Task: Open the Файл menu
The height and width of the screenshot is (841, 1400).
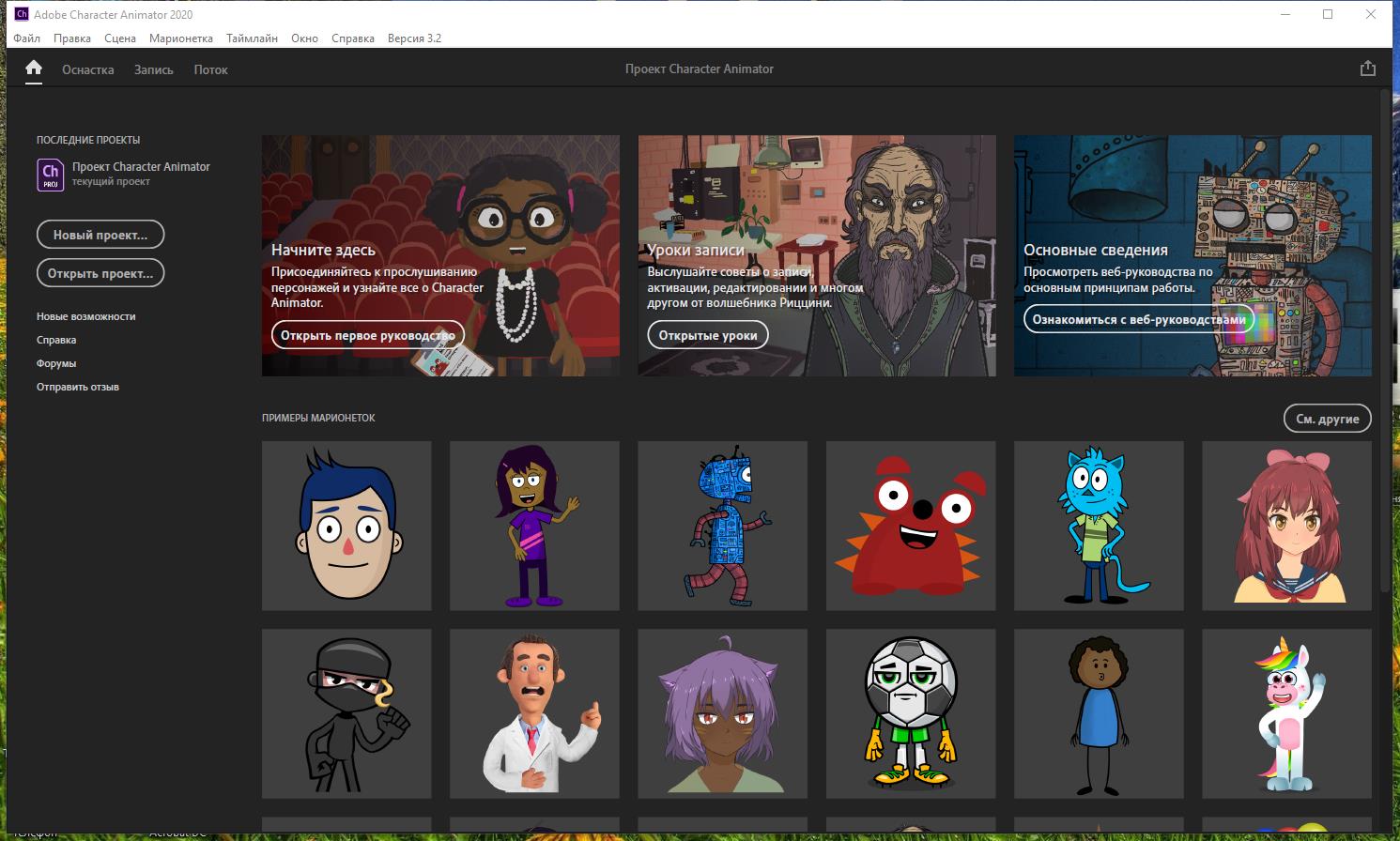Action: (x=26, y=38)
